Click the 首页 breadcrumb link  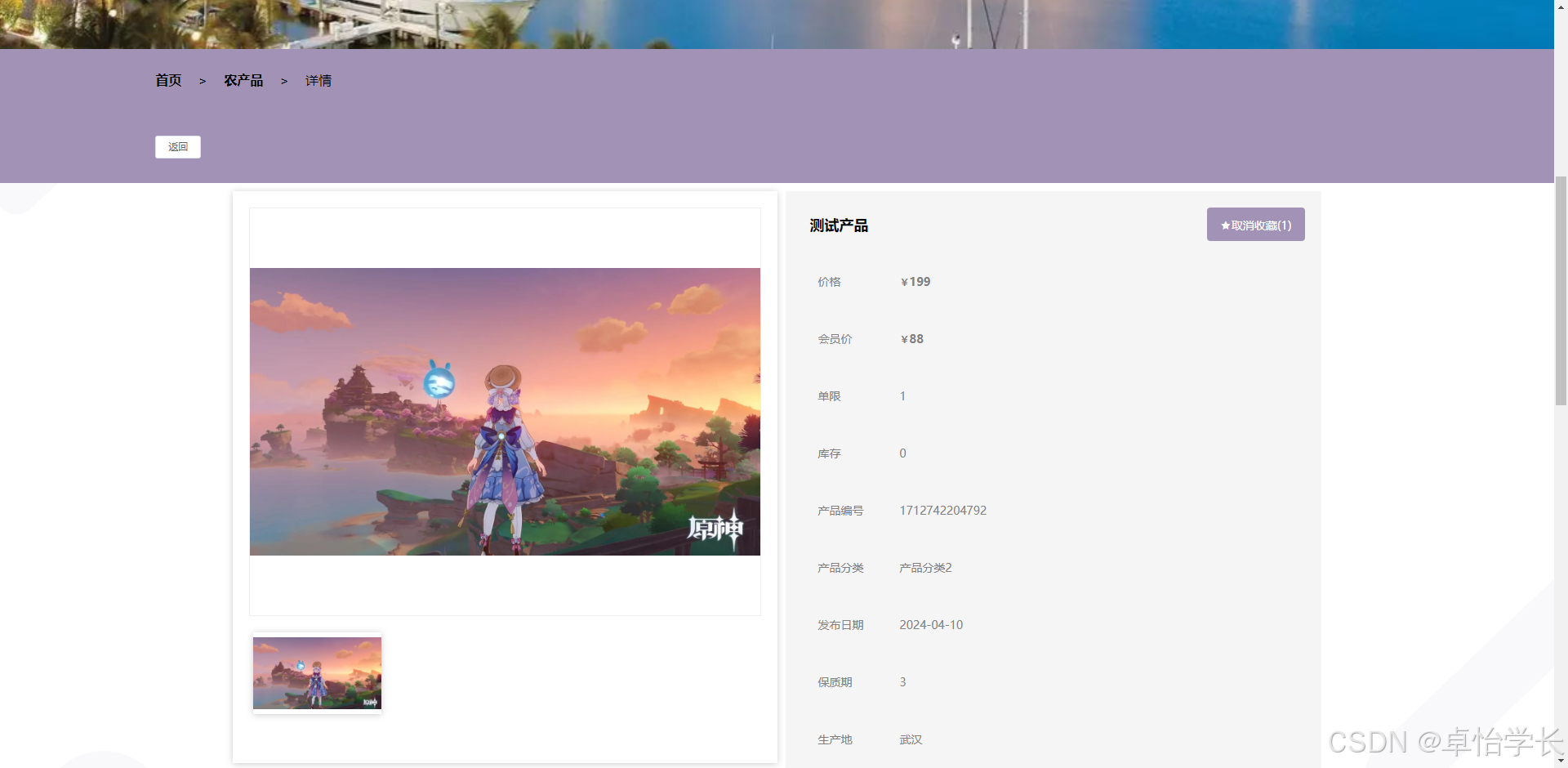168,80
